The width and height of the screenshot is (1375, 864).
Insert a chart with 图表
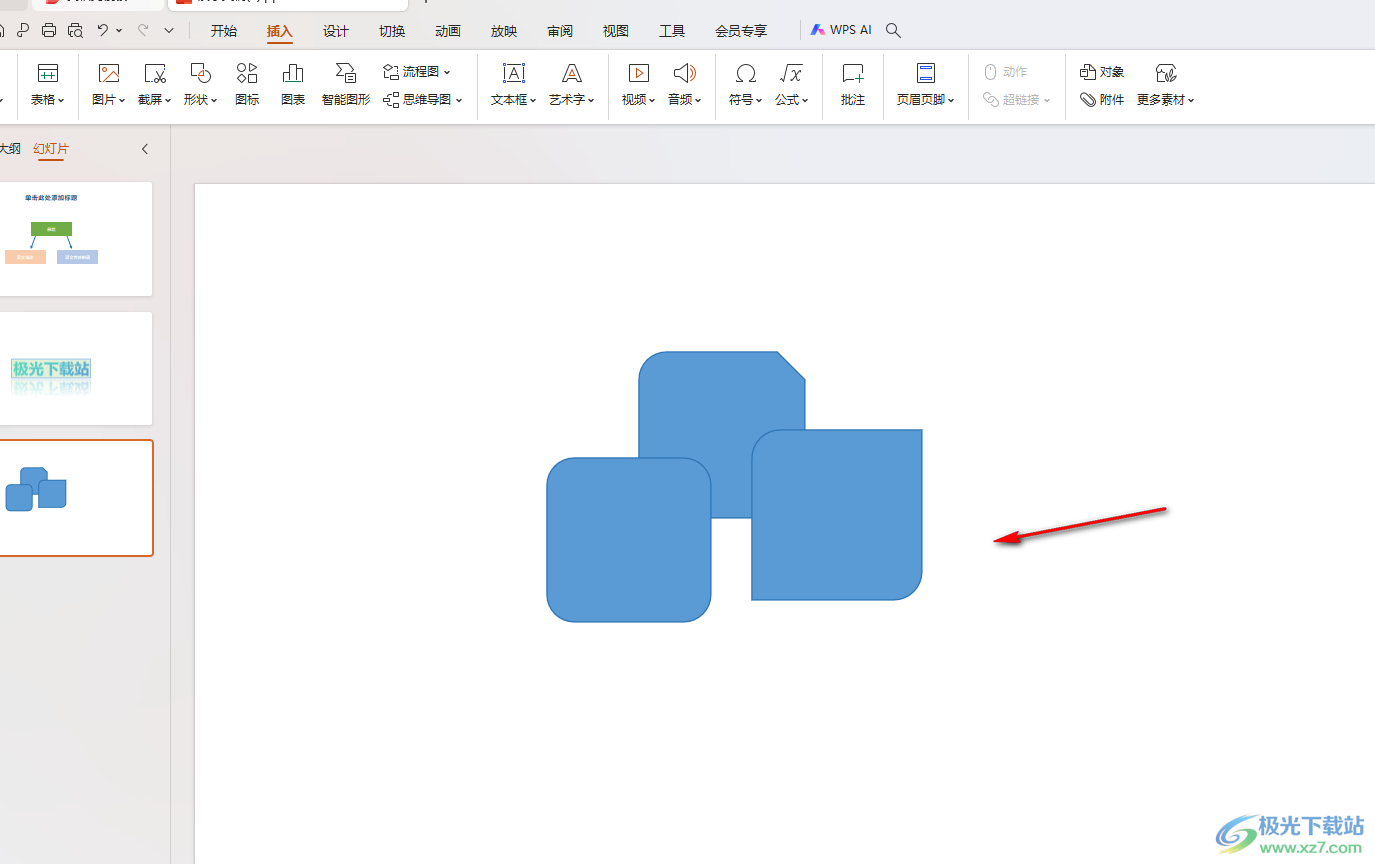pos(293,85)
